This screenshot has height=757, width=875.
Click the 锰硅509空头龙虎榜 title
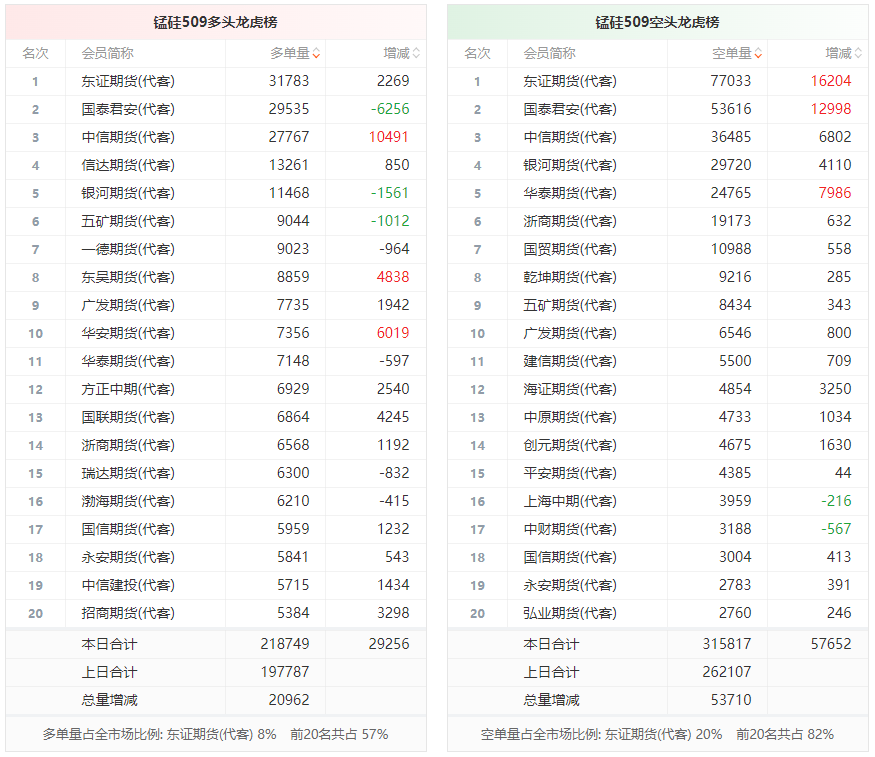[x=657, y=22]
